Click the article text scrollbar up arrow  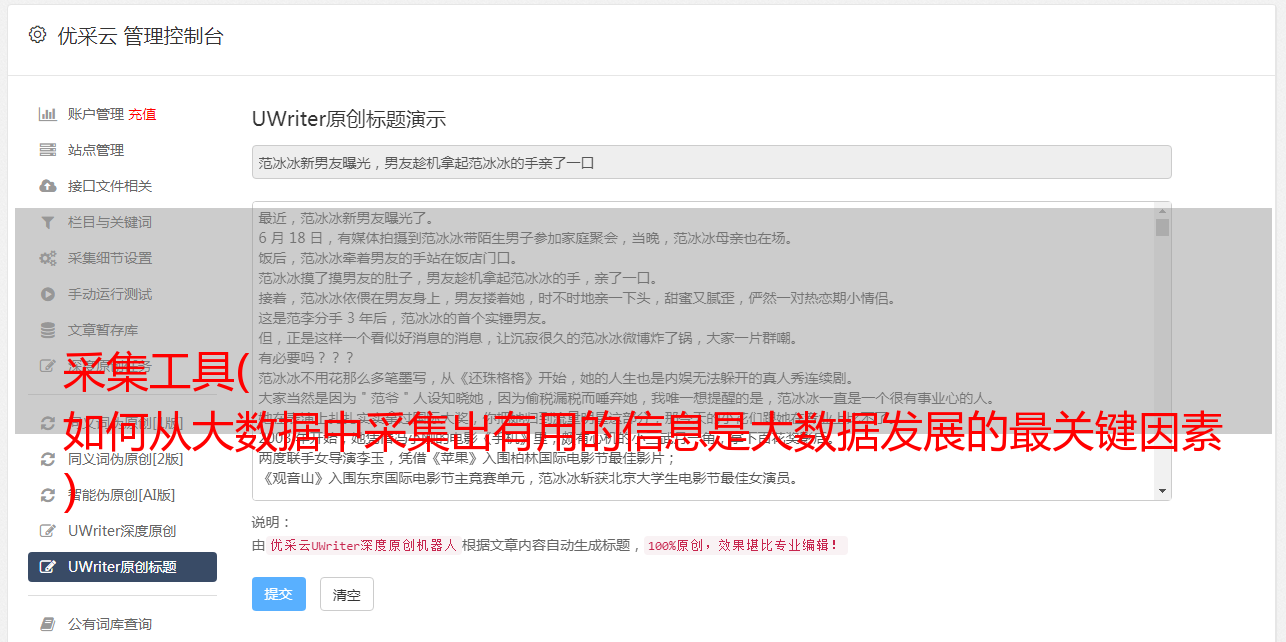[1162, 210]
